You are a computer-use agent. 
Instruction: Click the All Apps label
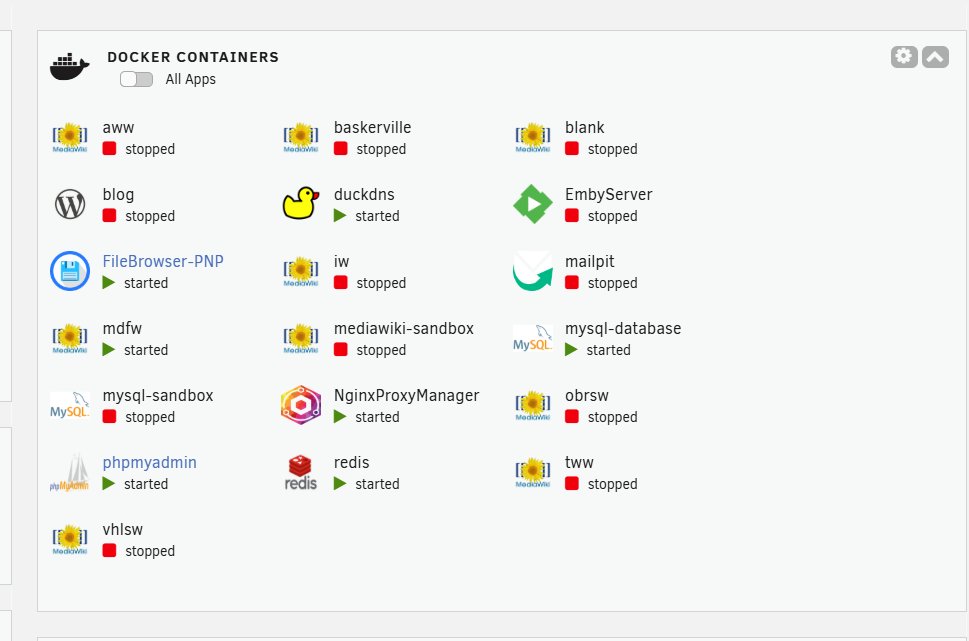pyautogui.click(x=190, y=79)
